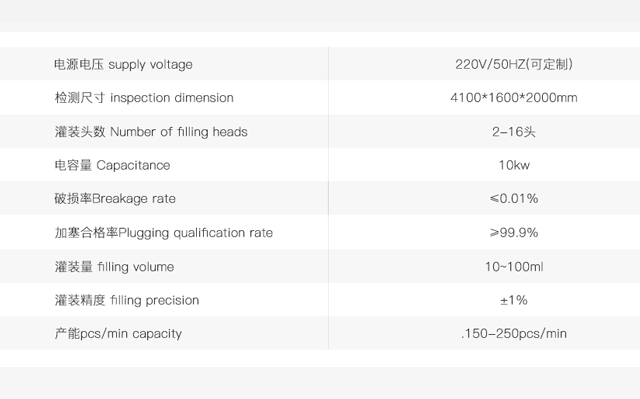Viewport: 640px width, 399px height.
Task: Select the 10kw value
Action: 514,165
